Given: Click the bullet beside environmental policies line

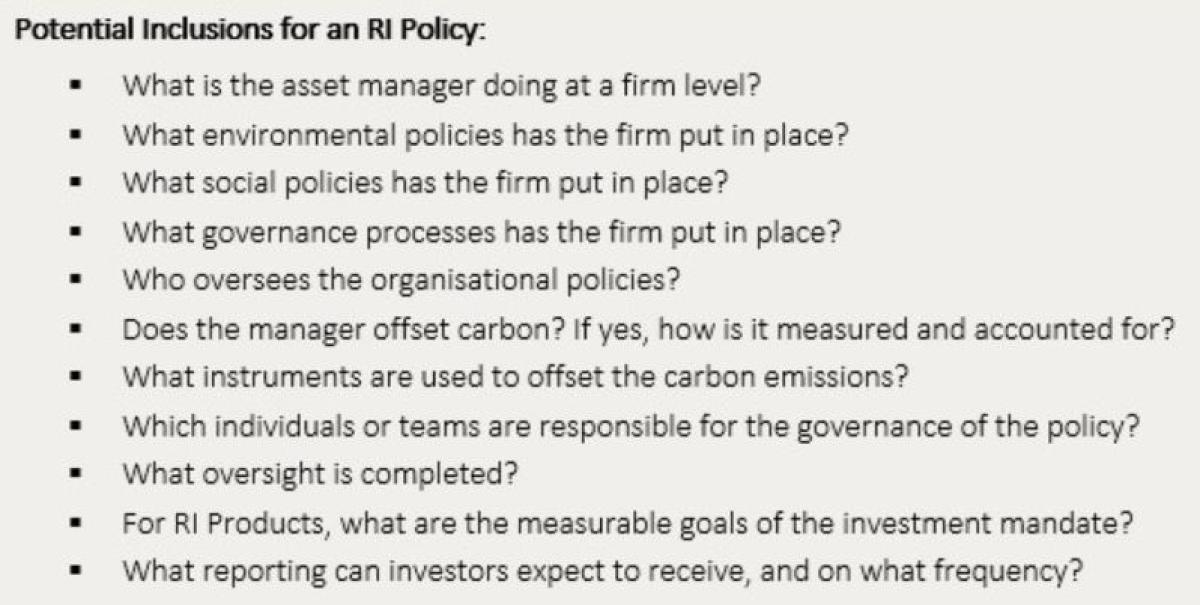Looking at the screenshot, I should 75,134.
